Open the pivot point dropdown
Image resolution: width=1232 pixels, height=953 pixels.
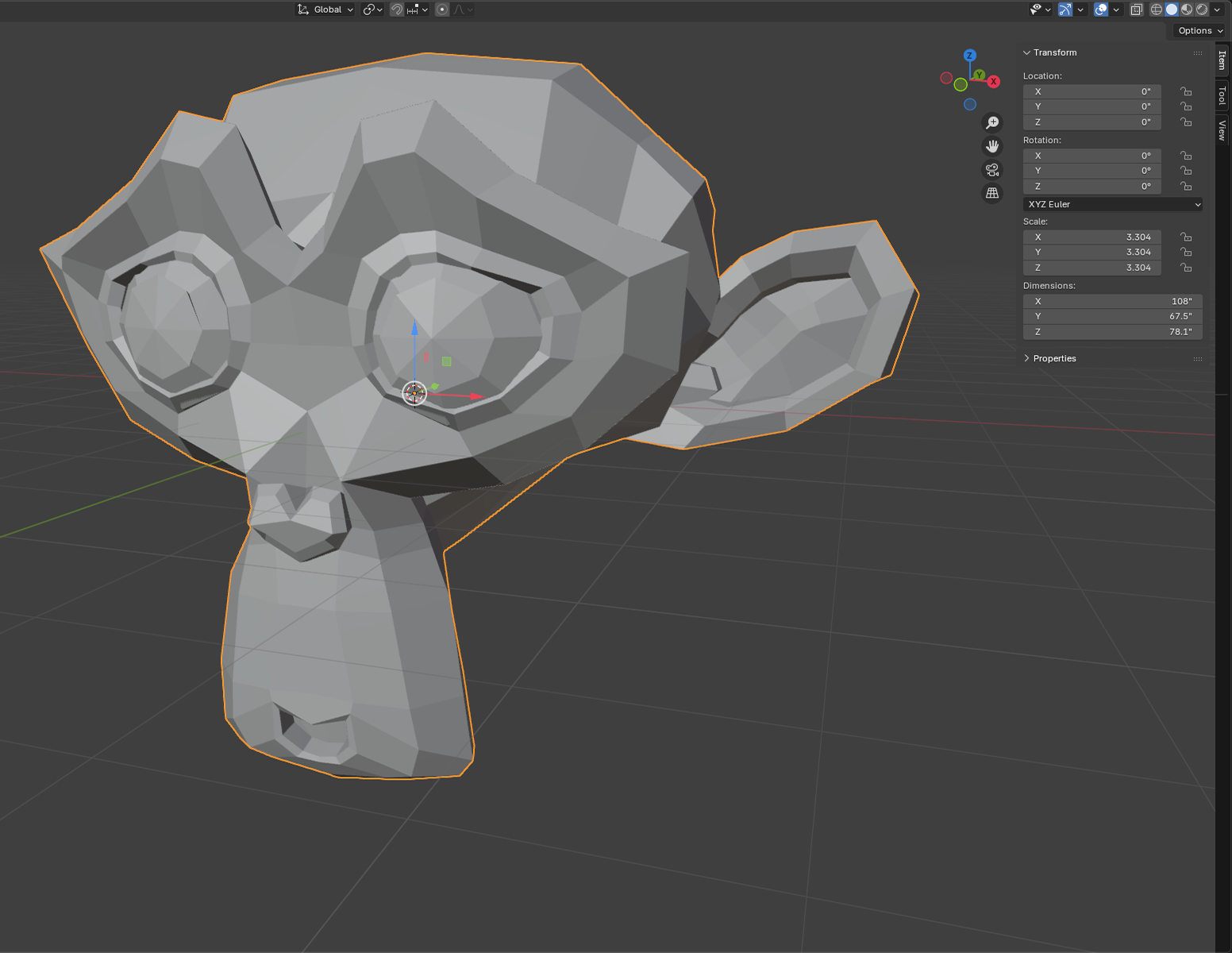372,10
